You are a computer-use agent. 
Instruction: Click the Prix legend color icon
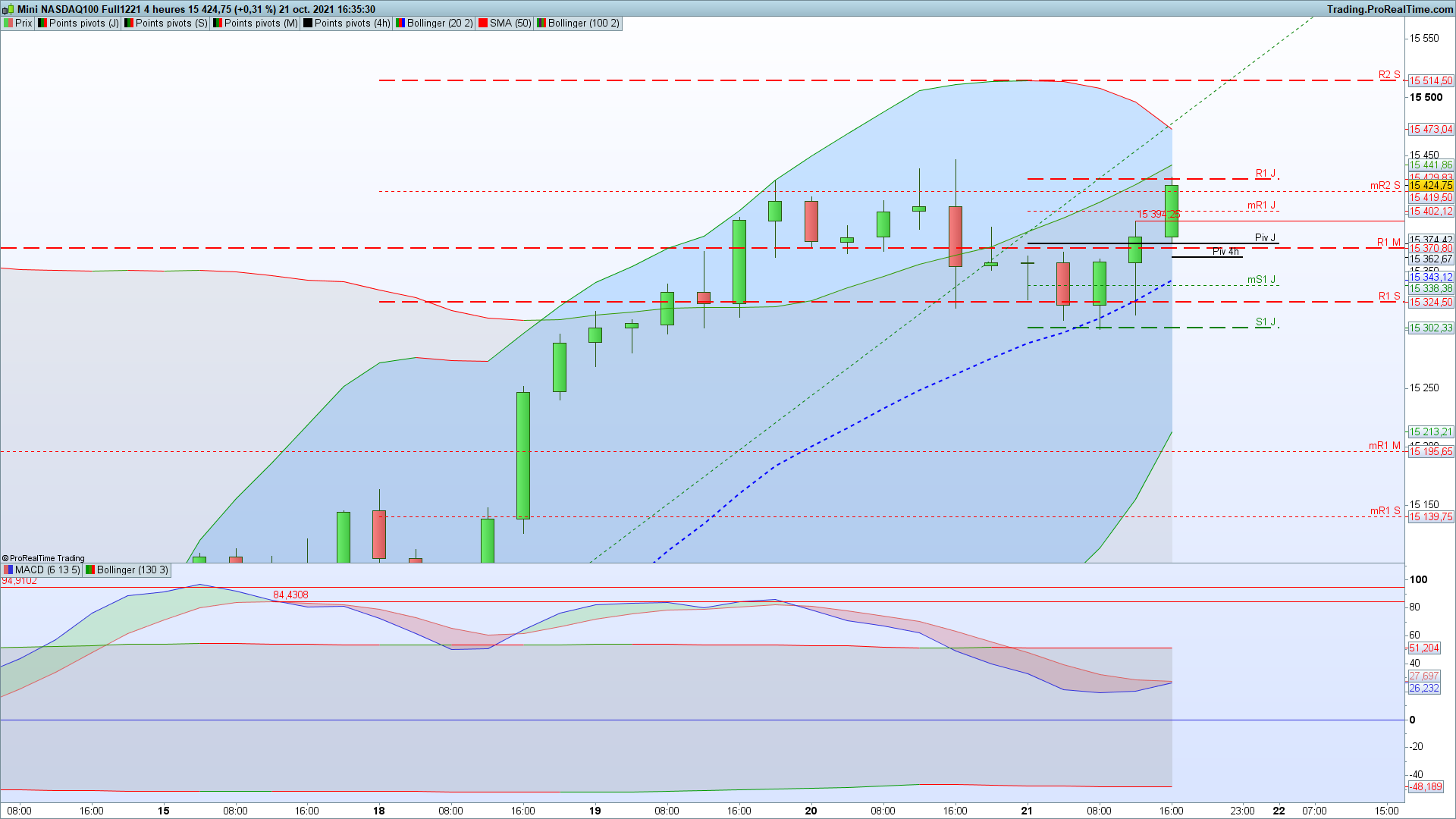click(8, 24)
